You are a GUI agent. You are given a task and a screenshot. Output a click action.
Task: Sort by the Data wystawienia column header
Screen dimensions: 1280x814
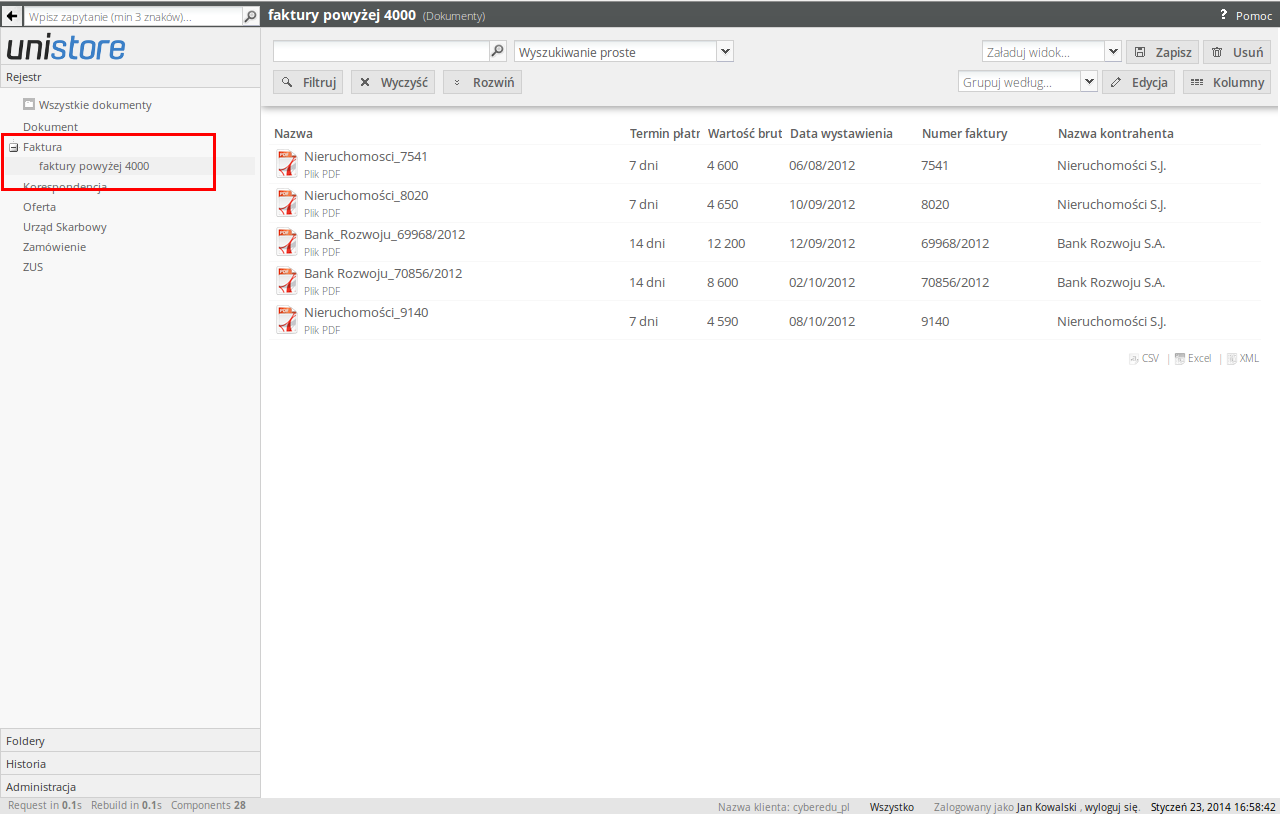[x=841, y=133]
